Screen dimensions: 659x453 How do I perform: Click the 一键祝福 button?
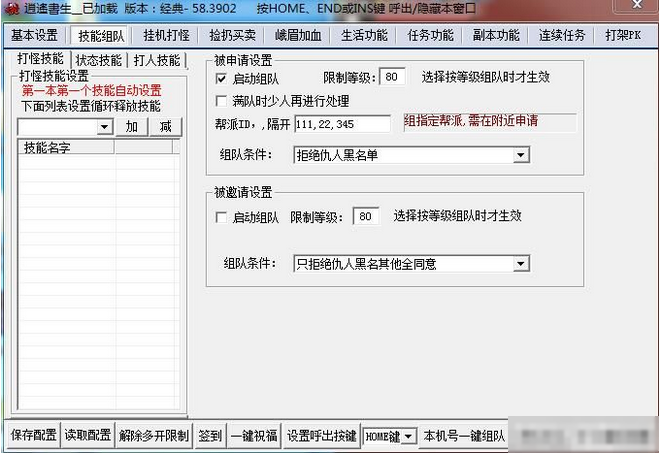254,436
